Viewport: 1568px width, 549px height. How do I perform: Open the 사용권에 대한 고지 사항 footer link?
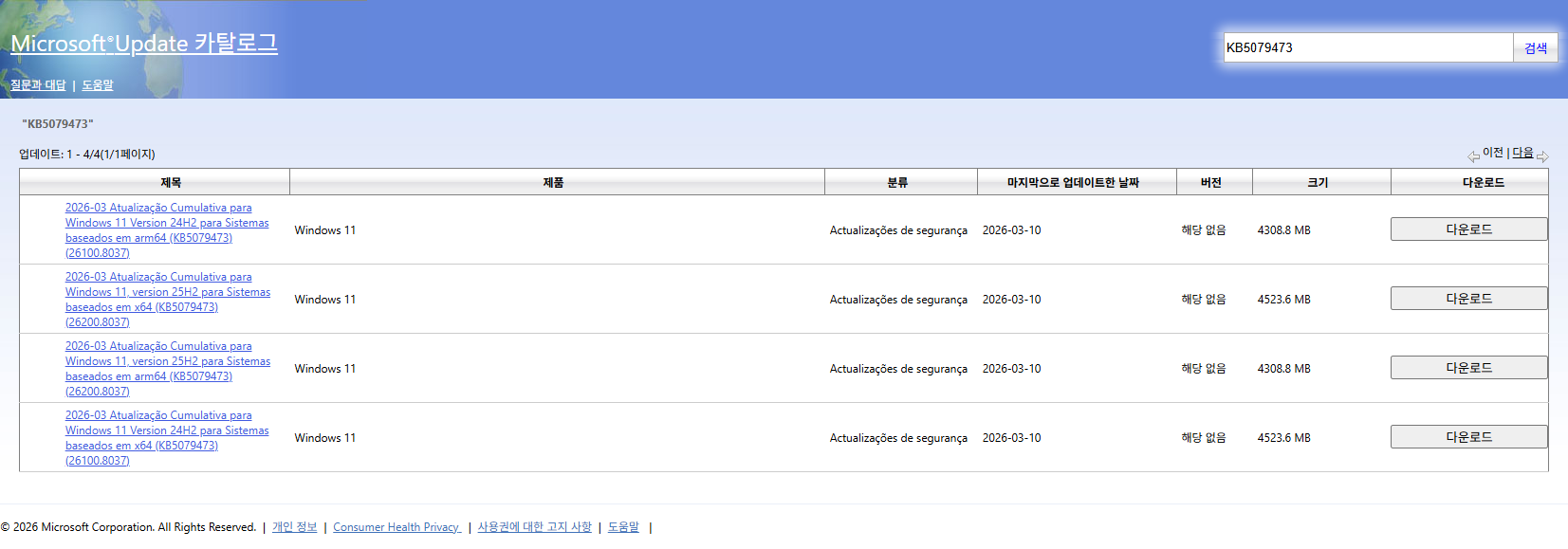tap(534, 527)
